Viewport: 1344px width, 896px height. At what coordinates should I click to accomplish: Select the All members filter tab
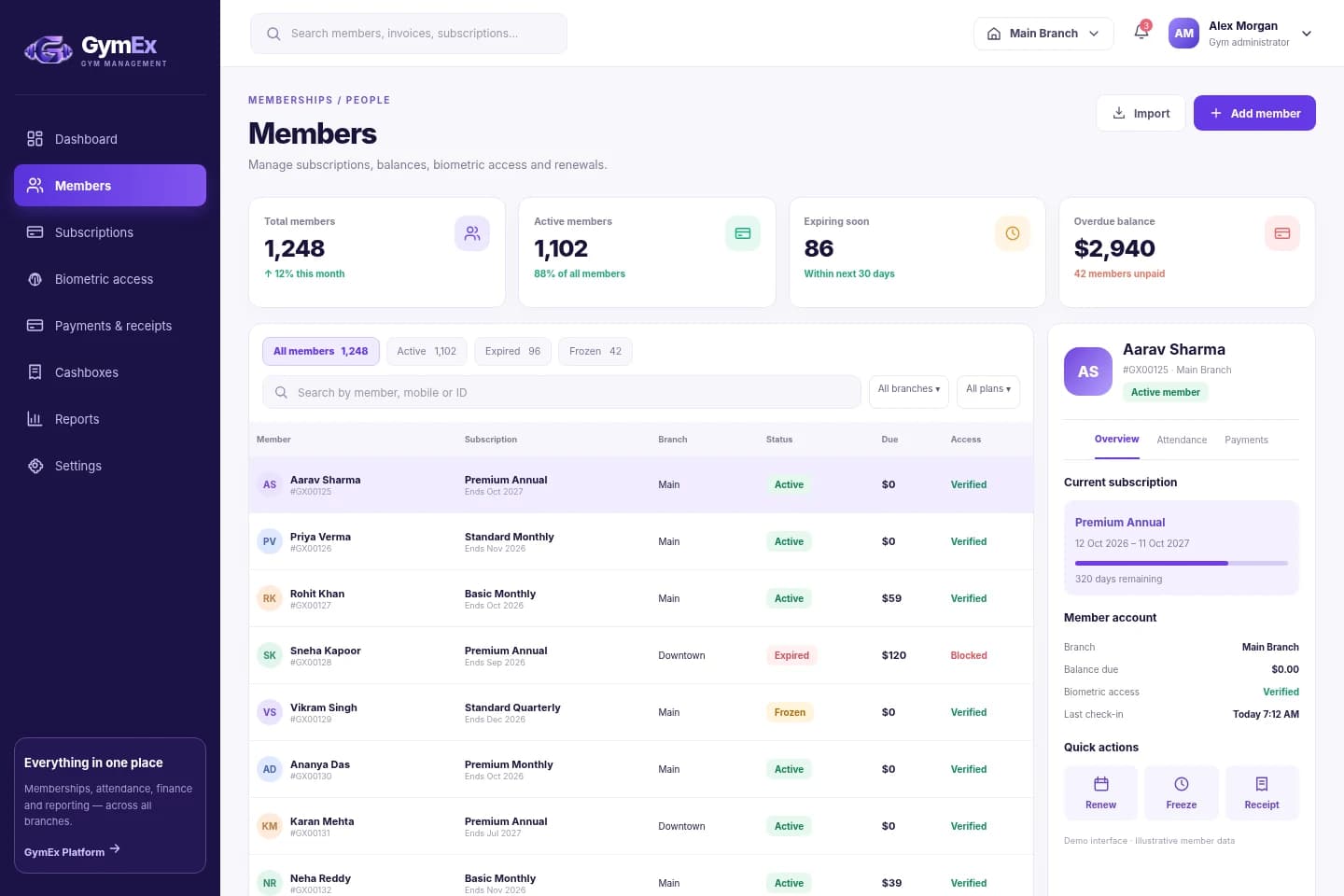321,351
